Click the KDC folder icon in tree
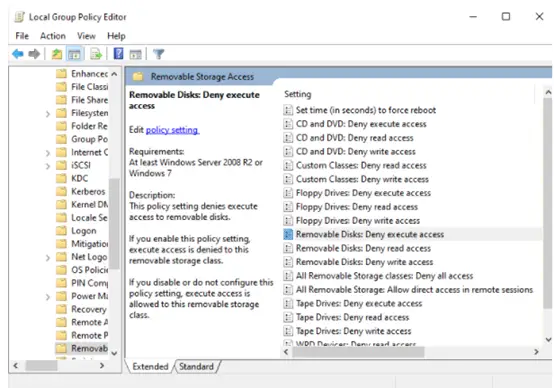Viewport: 554px width, 388px height. coord(61,178)
